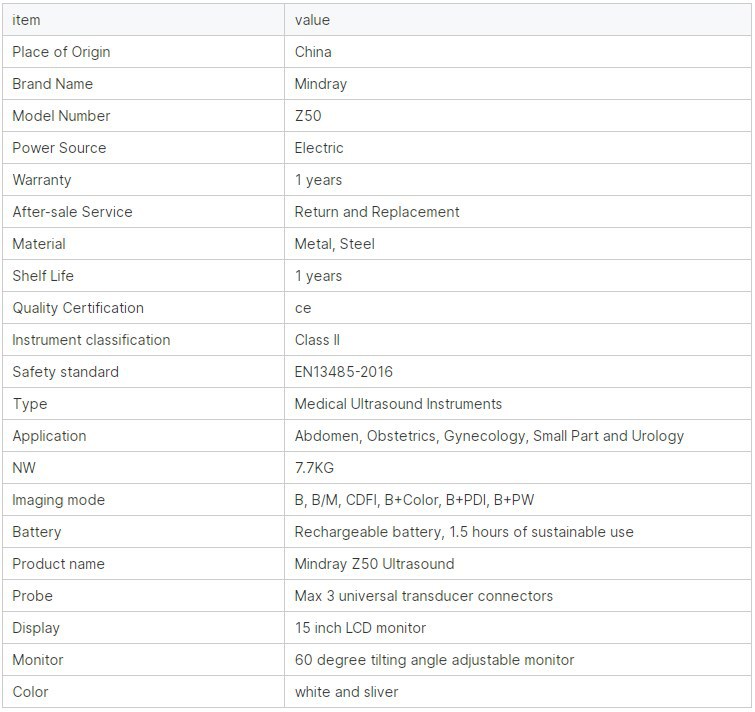Image resolution: width=755 pixels, height=712 pixels.
Task: Select the 60 degree tilting angle monitor text
Action: (x=434, y=660)
